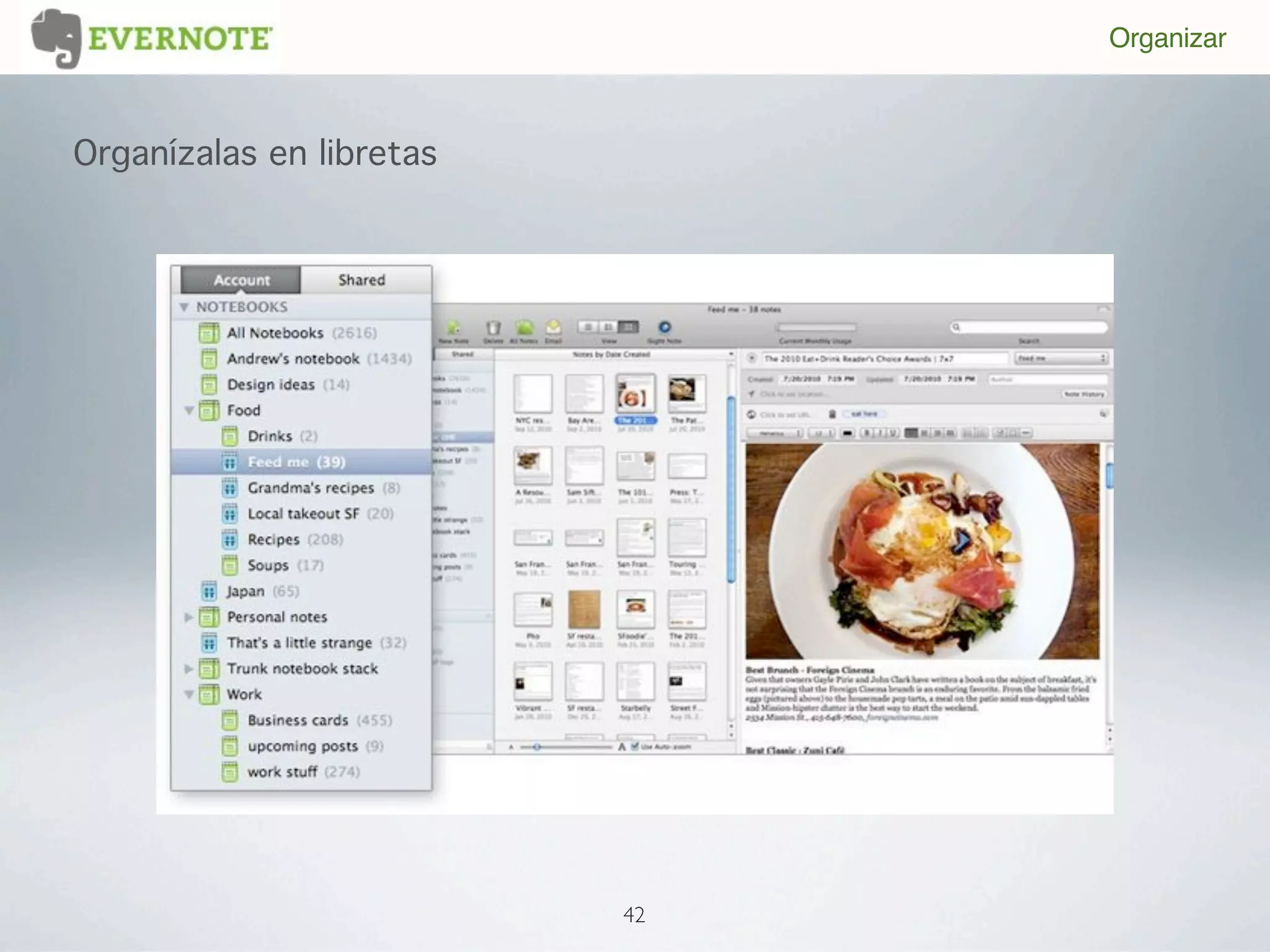This screenshot has width=1270, height=952.
Task: Select the Recipes notebook
Action: click(x=273, y=539)
